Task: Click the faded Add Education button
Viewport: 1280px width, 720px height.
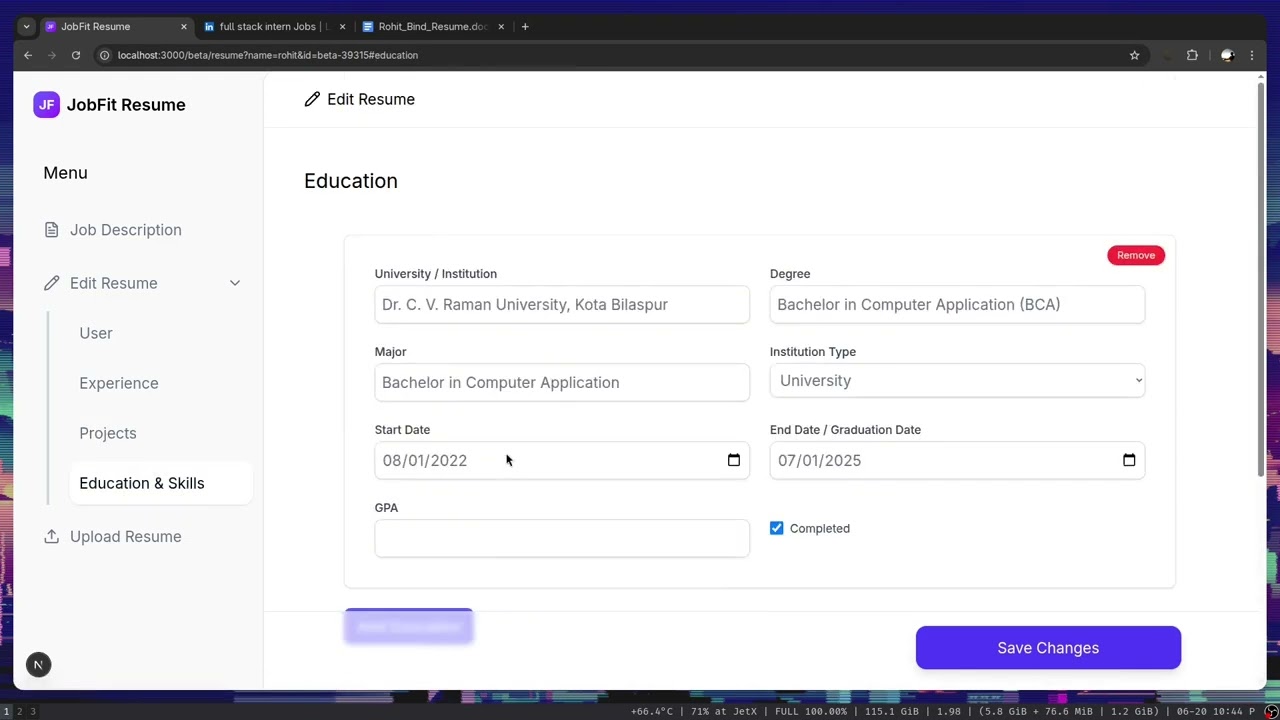Action: 408,626
